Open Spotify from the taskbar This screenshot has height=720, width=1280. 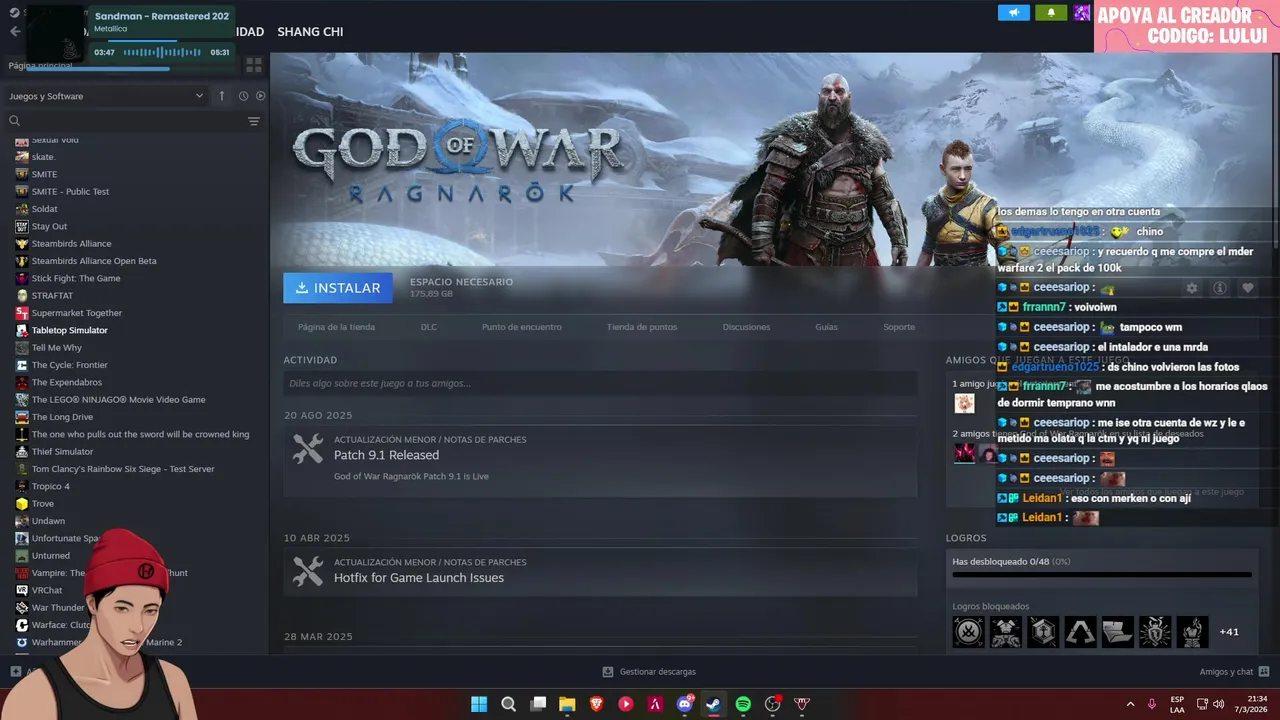tap(743, 704)
